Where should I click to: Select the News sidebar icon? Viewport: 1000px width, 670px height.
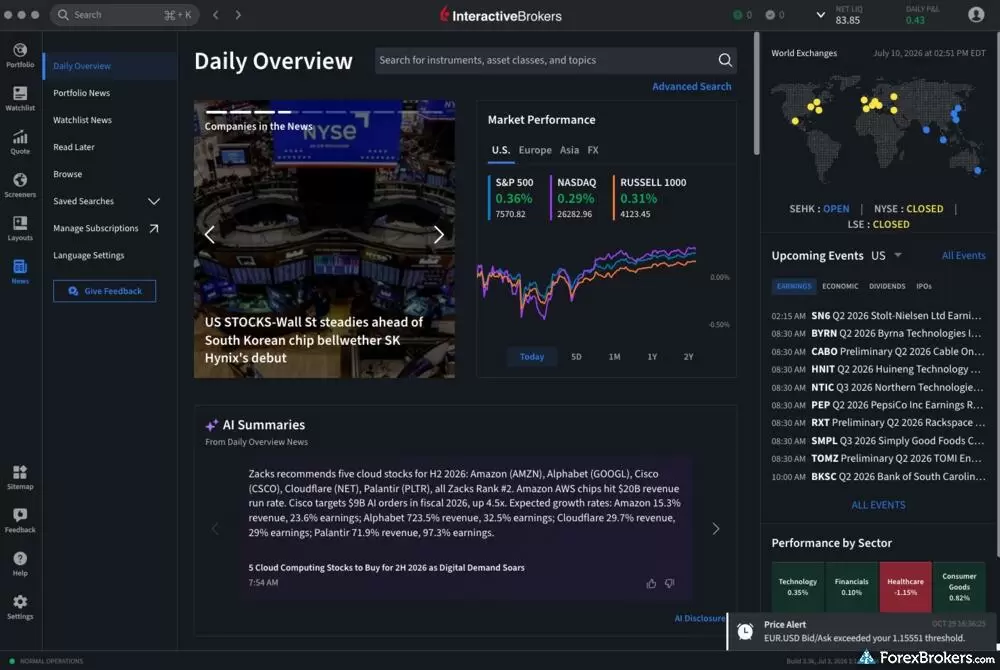(20, 272)
